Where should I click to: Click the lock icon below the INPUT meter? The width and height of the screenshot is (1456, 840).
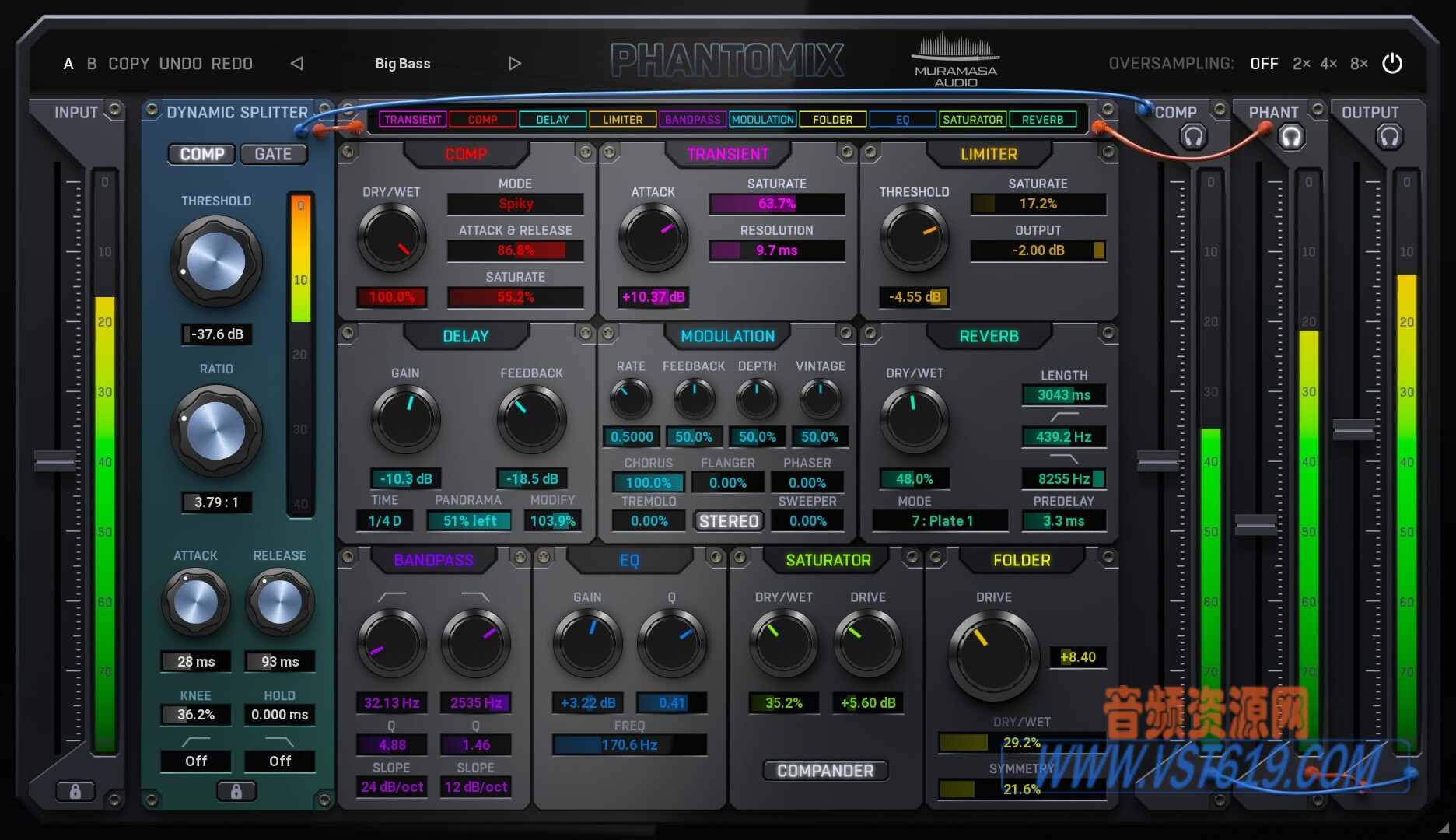coord(74,791)
